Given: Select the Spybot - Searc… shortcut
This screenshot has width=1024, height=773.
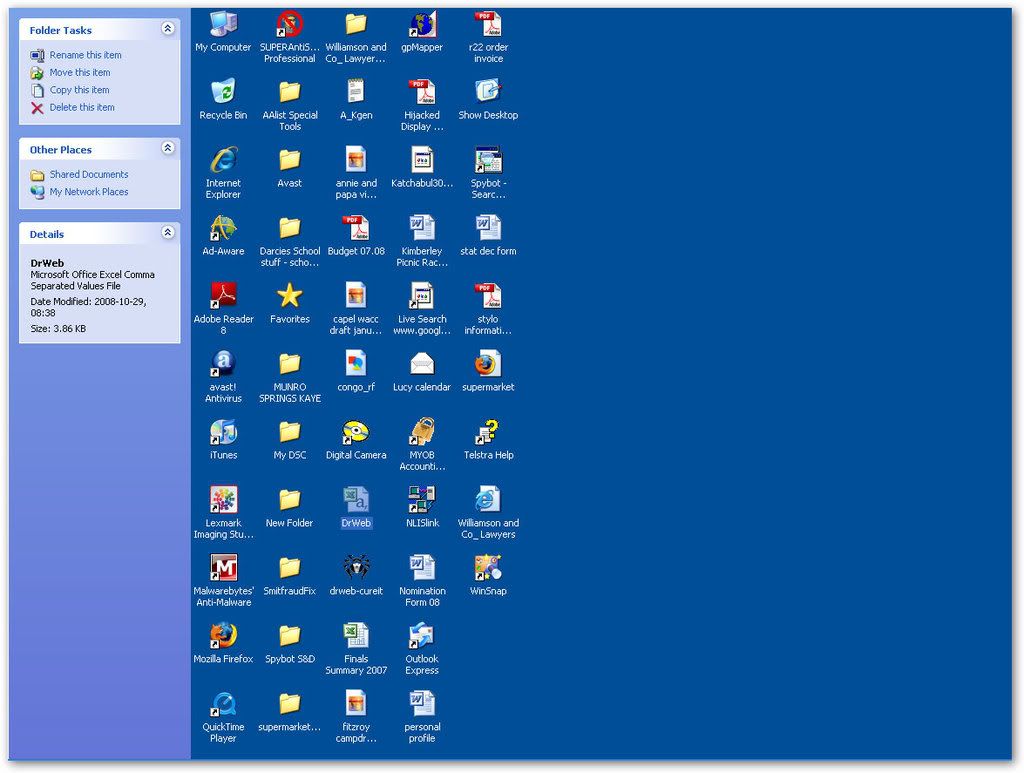Looking at the screenshot, I should pyautogui.click(x=488, y=160).
